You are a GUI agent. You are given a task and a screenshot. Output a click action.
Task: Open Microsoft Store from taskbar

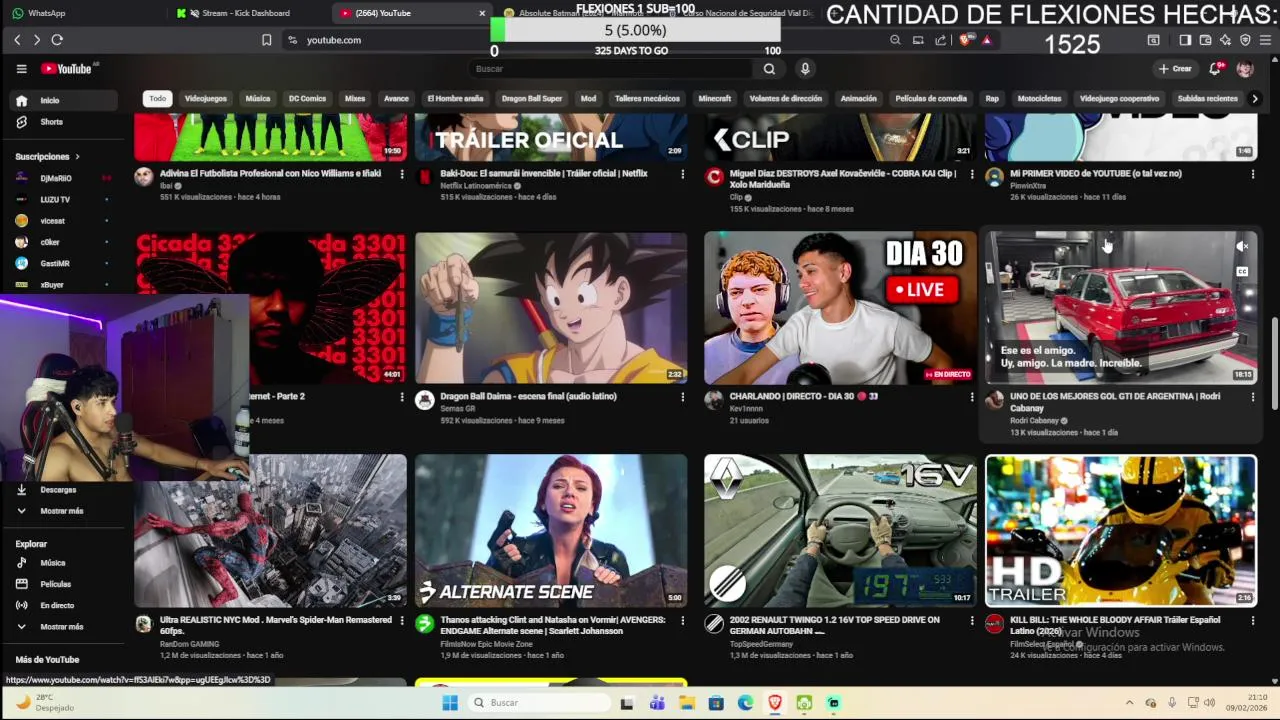coord(716,703)
